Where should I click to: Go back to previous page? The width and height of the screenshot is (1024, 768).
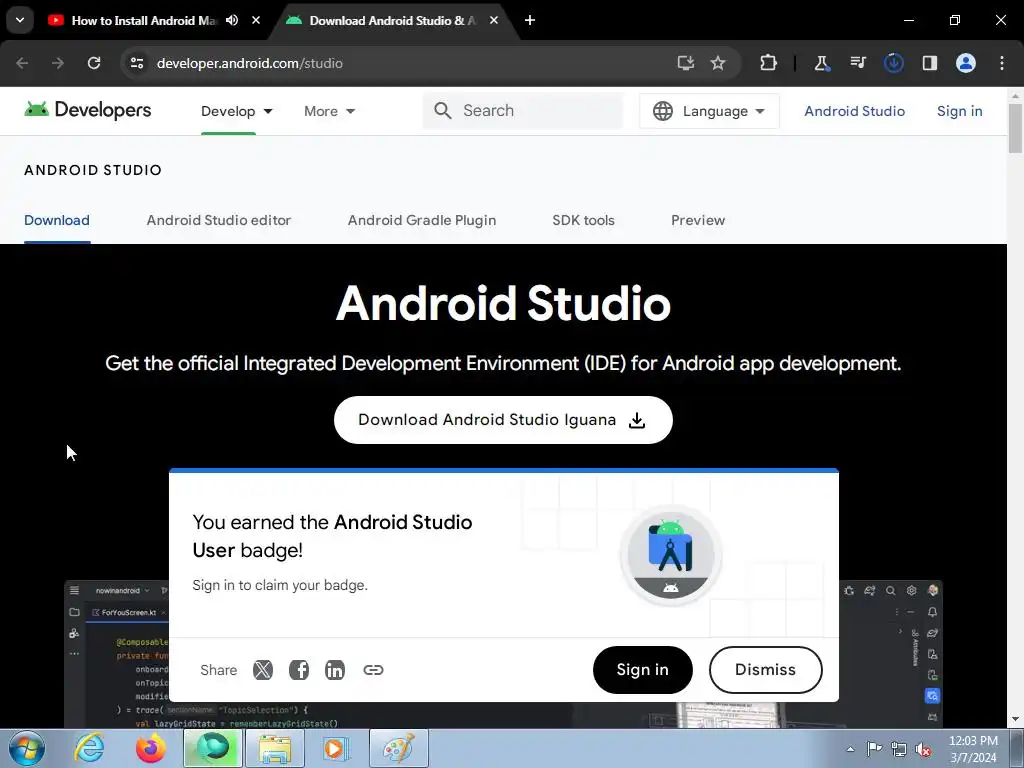[22, 63]
